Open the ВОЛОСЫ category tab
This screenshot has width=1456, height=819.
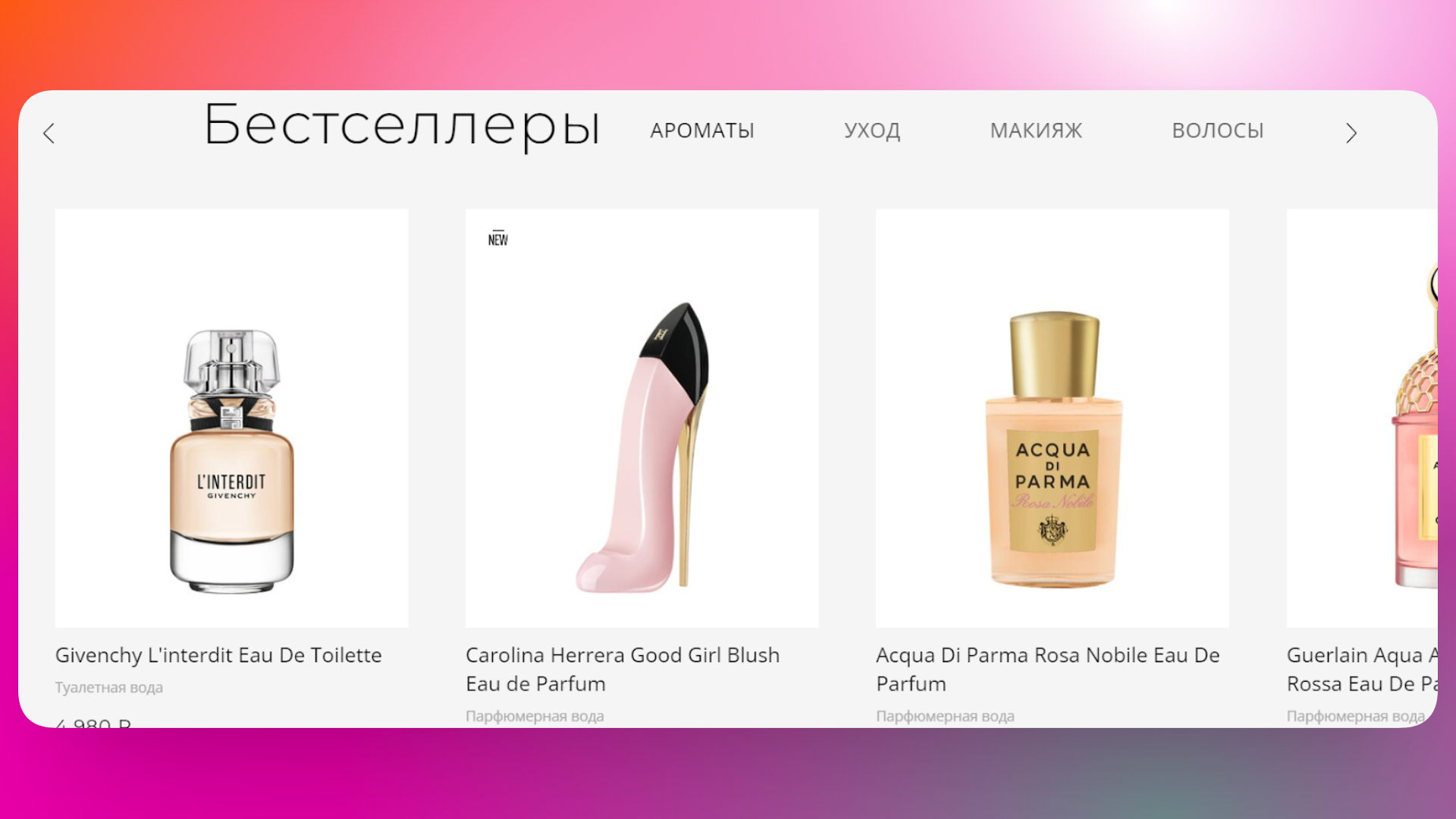1218,130
